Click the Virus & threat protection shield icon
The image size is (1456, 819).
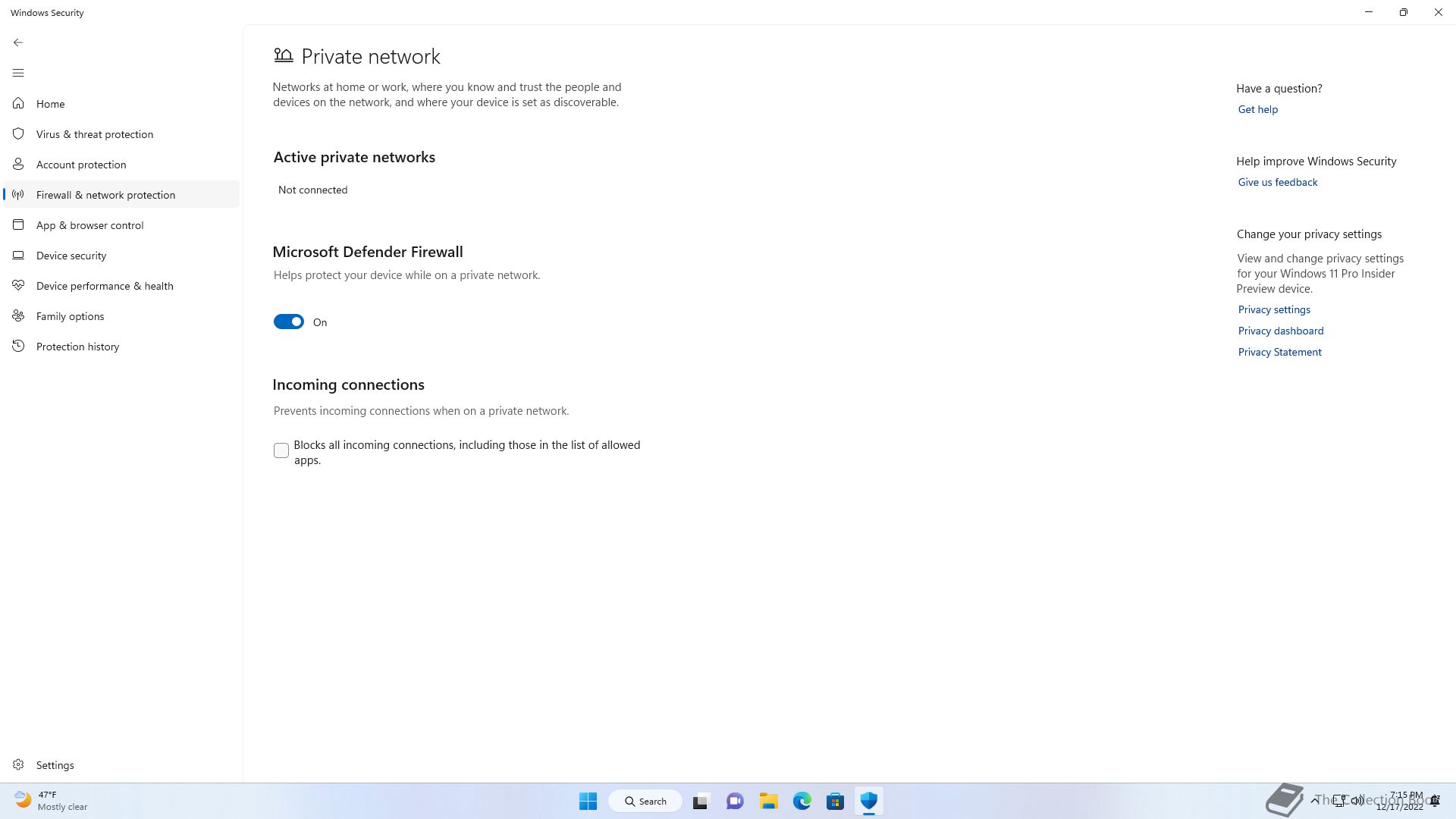pos(18,133)
